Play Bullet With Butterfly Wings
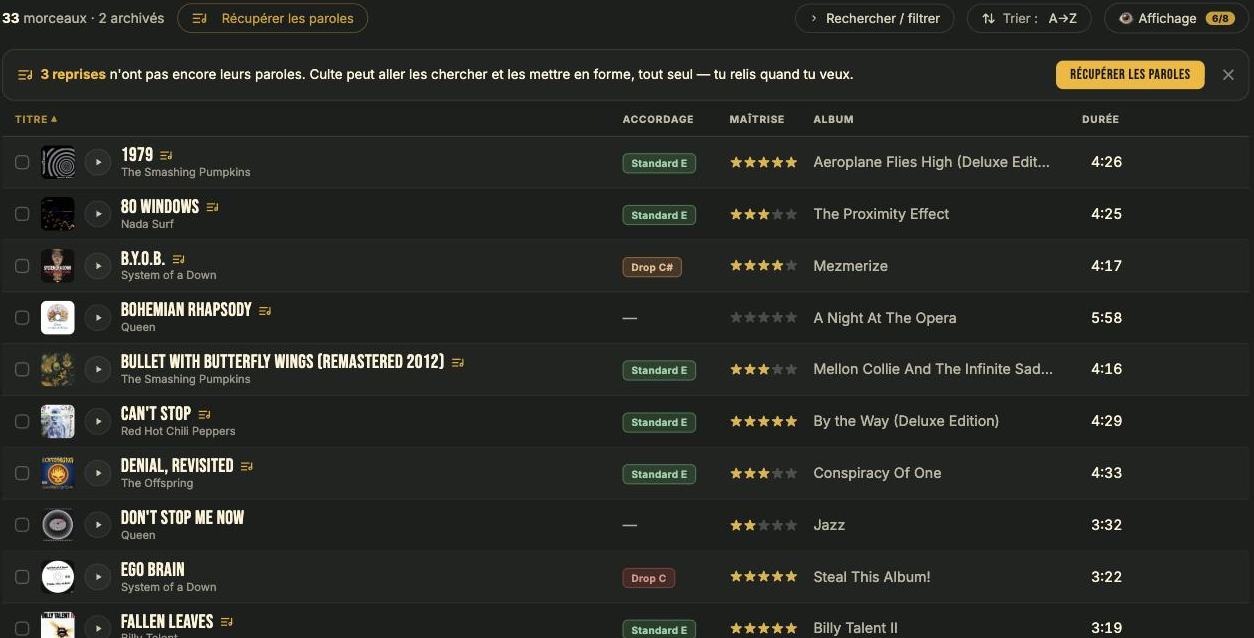 point(97,370)
